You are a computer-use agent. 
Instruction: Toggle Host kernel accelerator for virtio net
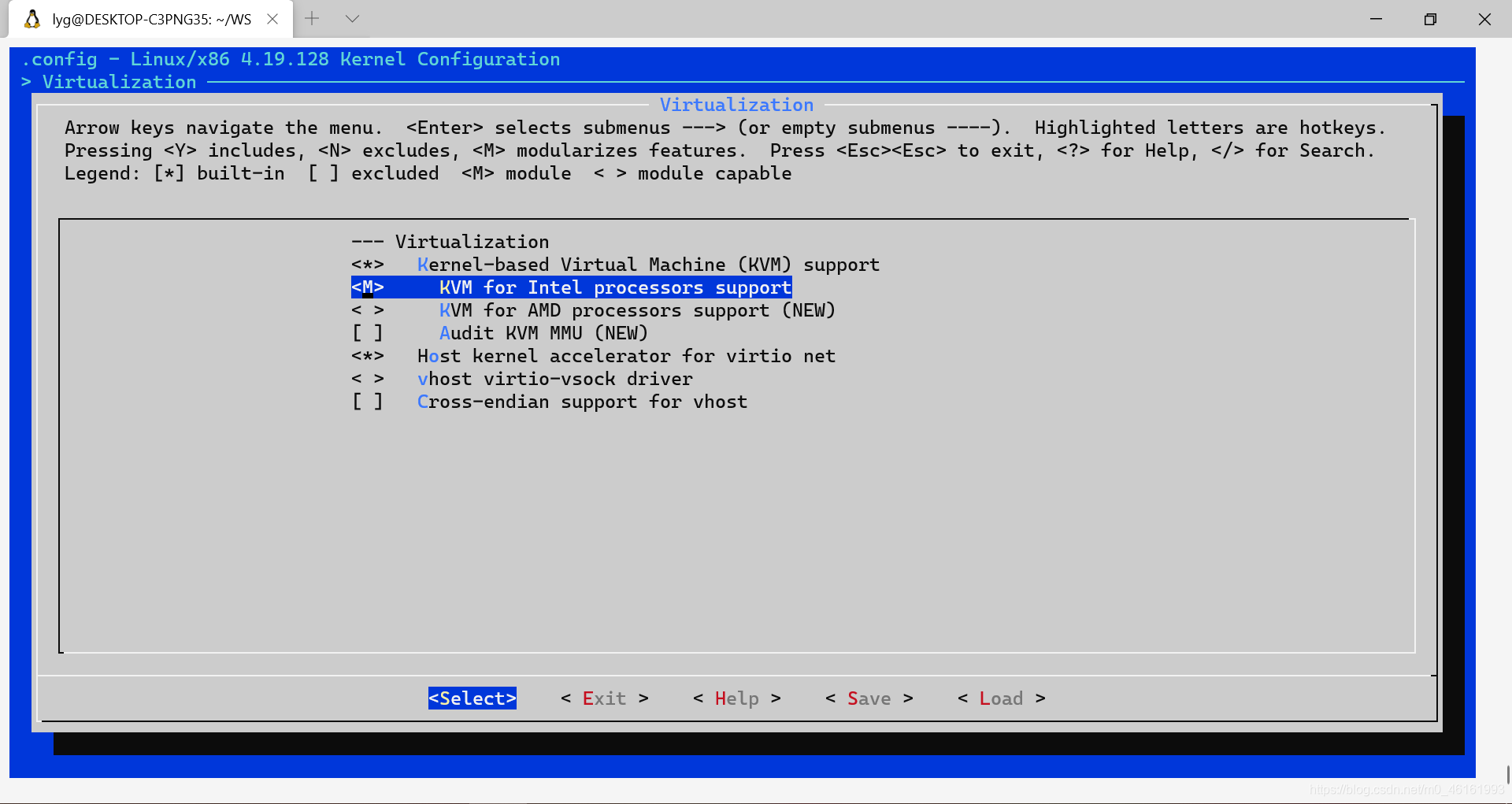click(367, 356)
